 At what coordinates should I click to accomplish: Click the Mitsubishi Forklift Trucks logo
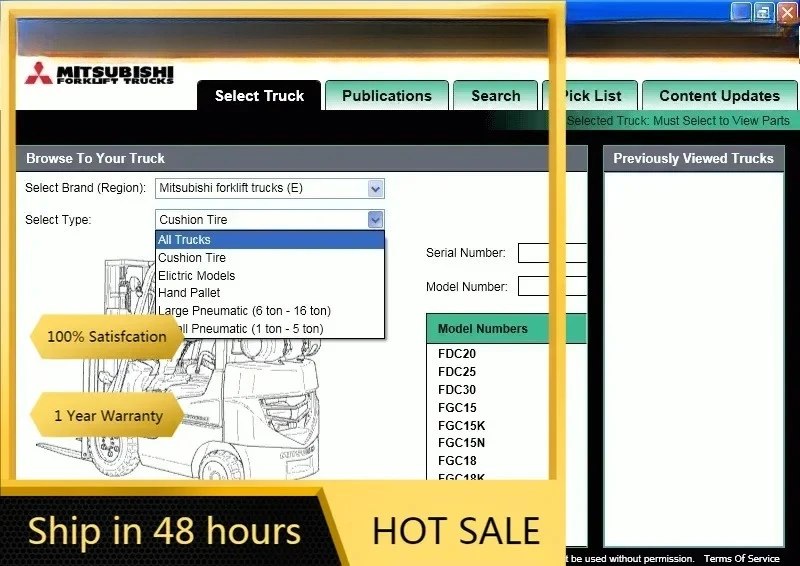point(99,73)
